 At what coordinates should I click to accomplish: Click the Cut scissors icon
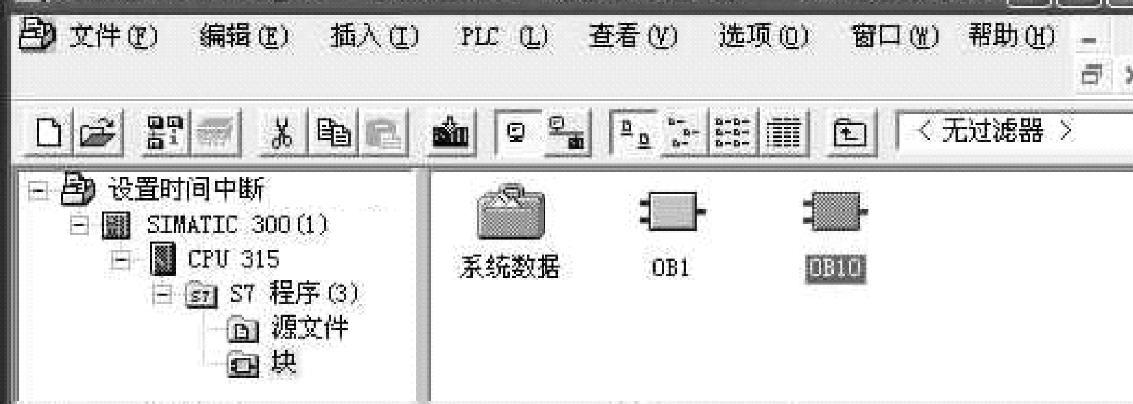pos(281,133)
